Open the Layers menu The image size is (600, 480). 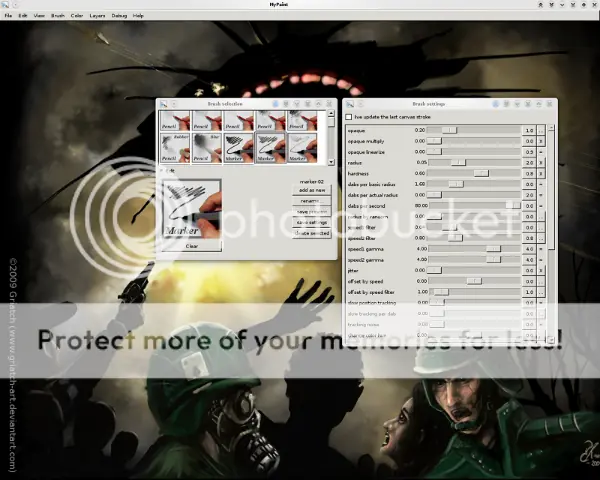(x=97, y=16)
